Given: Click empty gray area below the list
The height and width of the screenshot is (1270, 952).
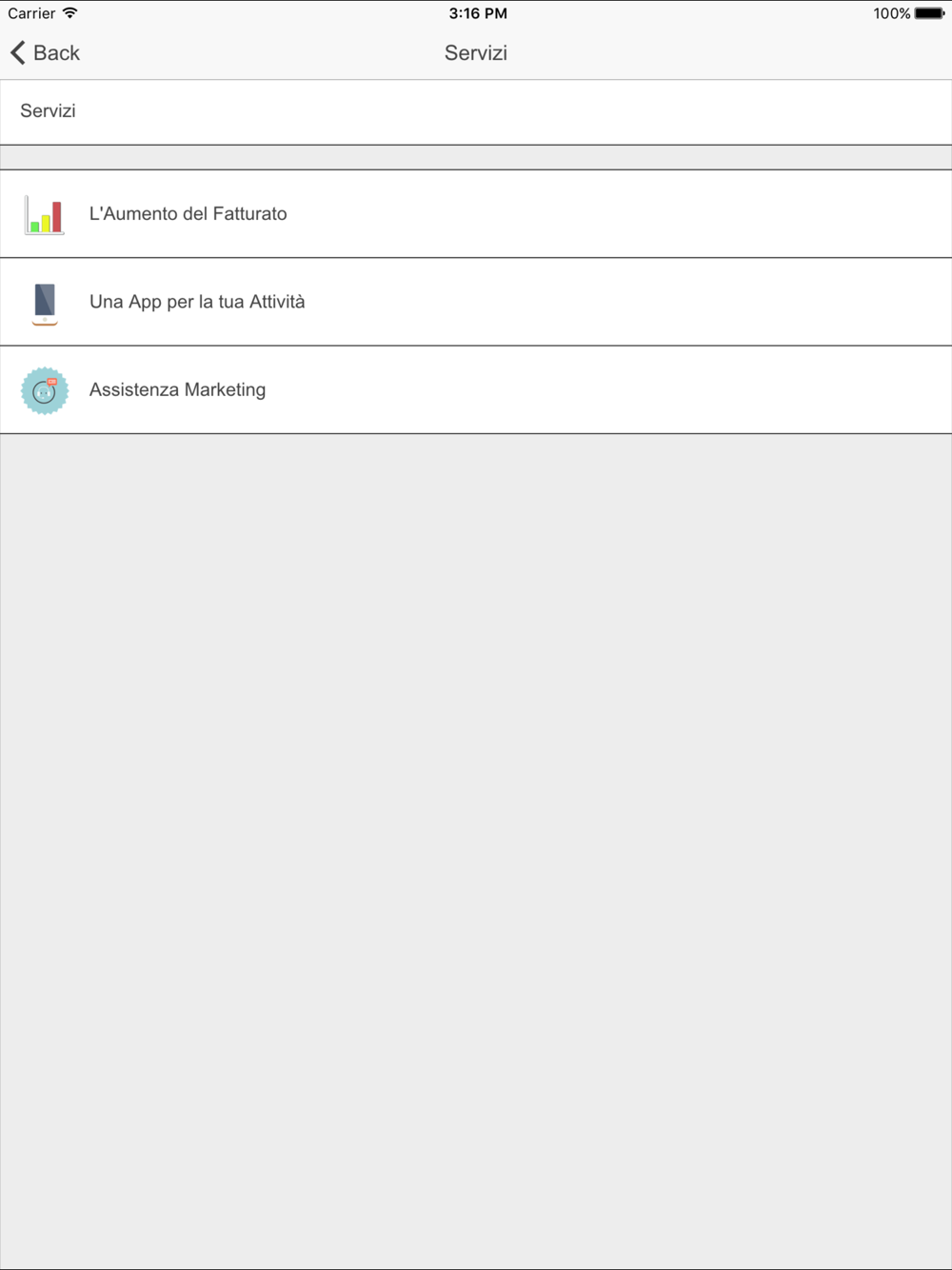Looking at the screenshot, I should (476, 847).
